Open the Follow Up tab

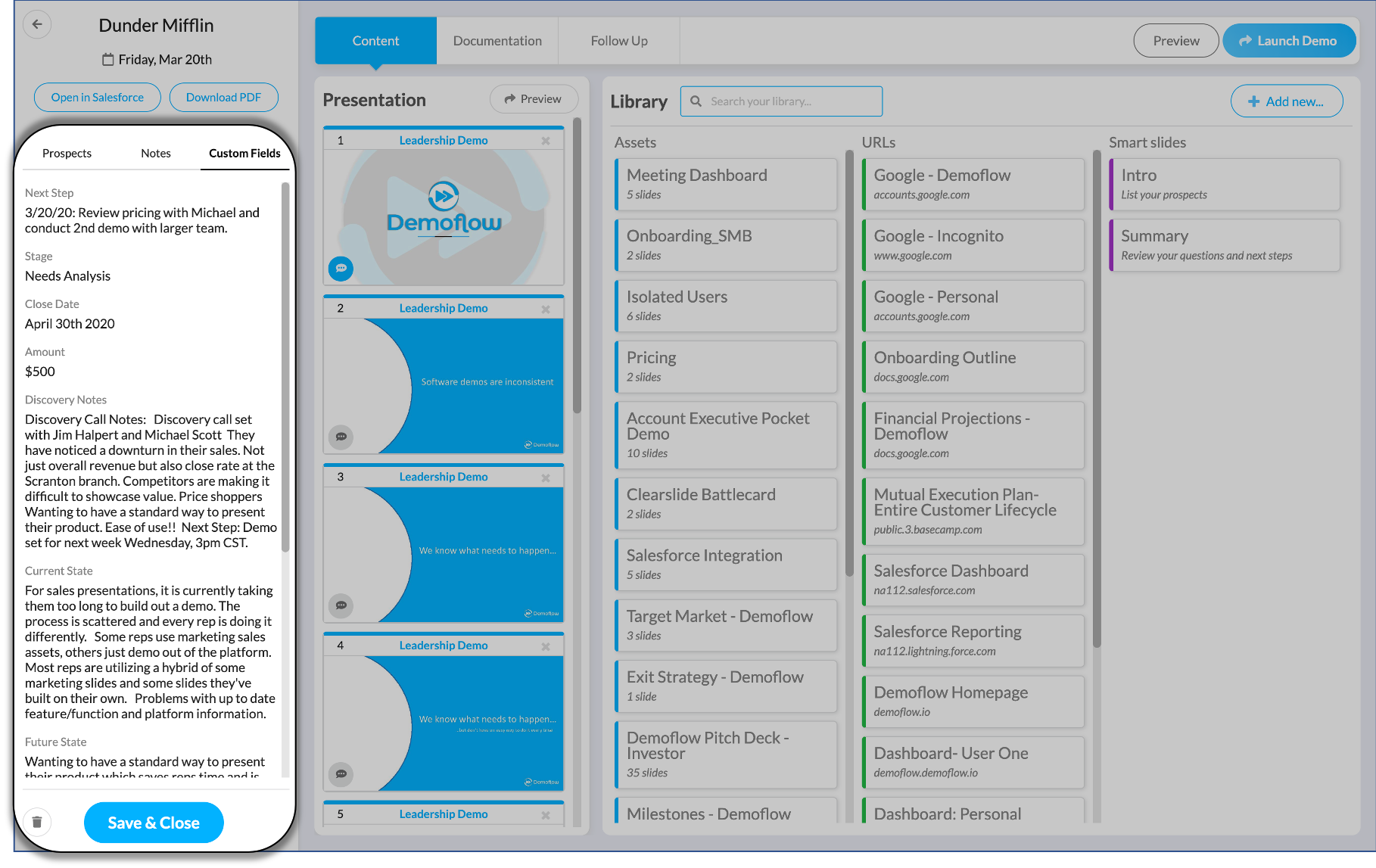619,41
